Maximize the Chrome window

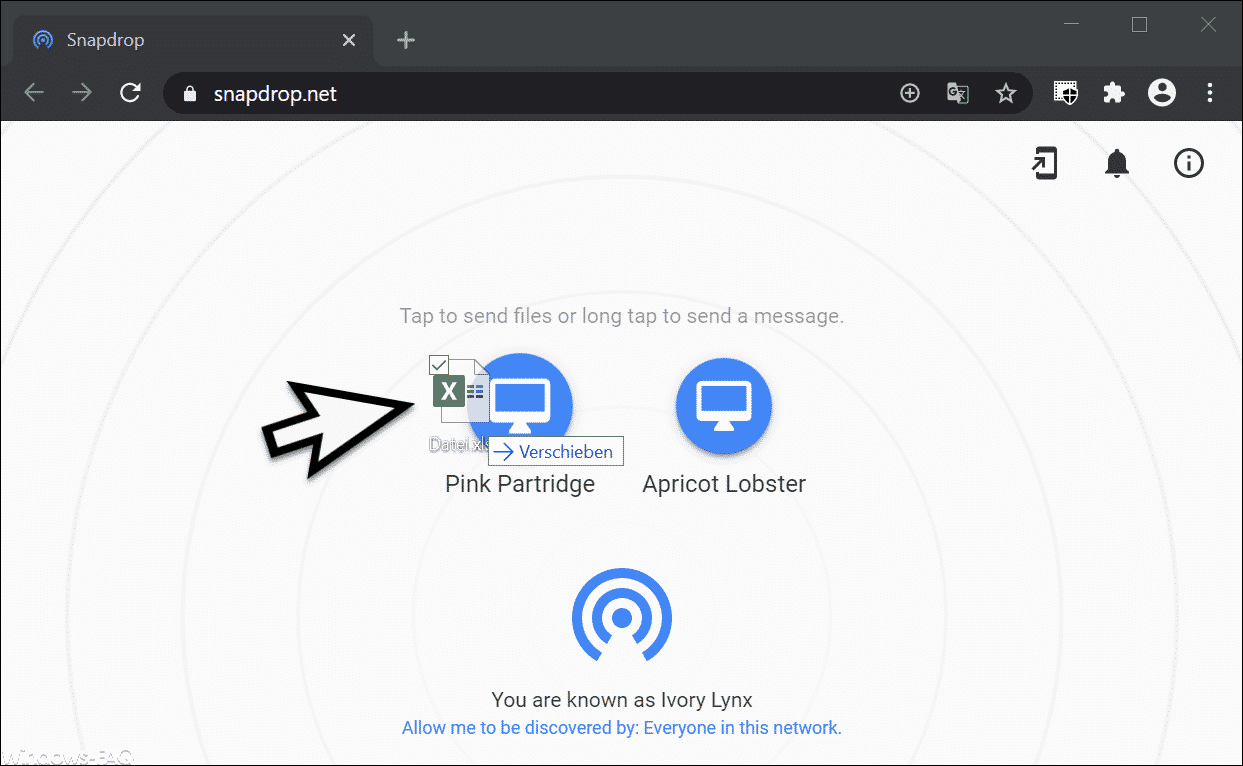(x=1139, y=25)
